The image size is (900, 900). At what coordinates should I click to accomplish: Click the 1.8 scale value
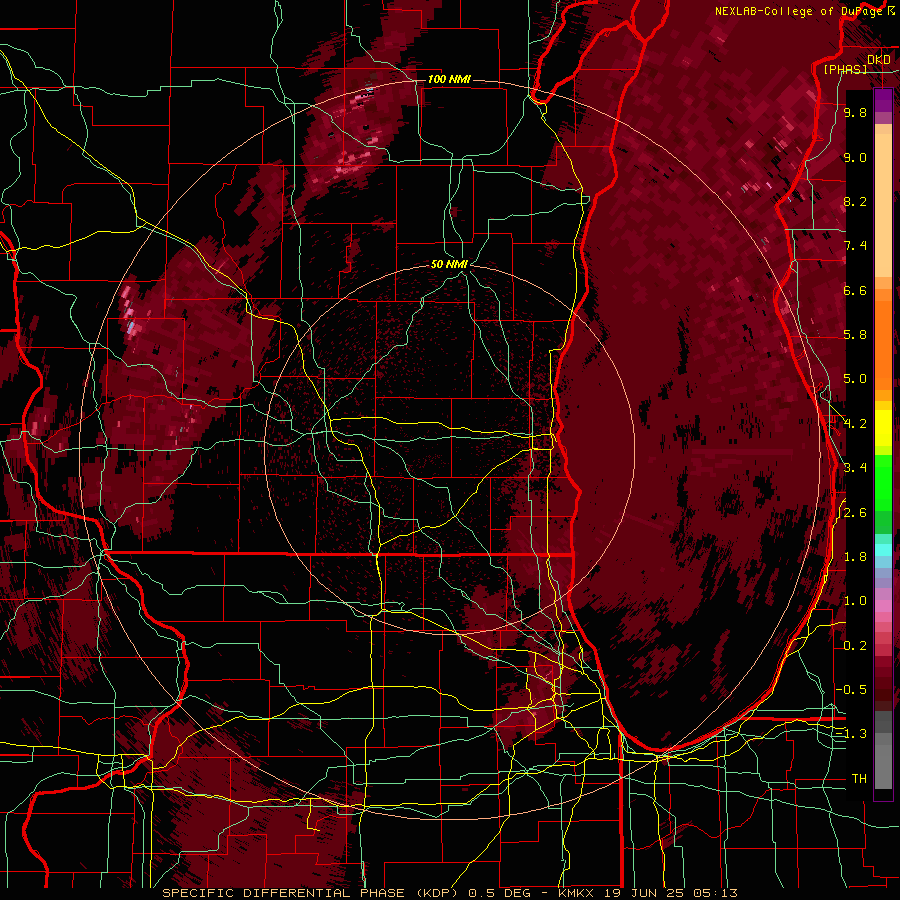(x=855, y=557)
